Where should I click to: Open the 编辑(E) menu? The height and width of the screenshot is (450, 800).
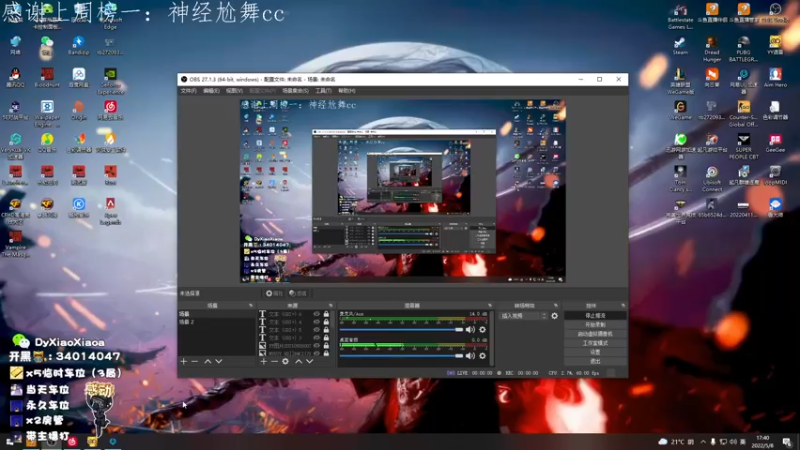(211, 91)
